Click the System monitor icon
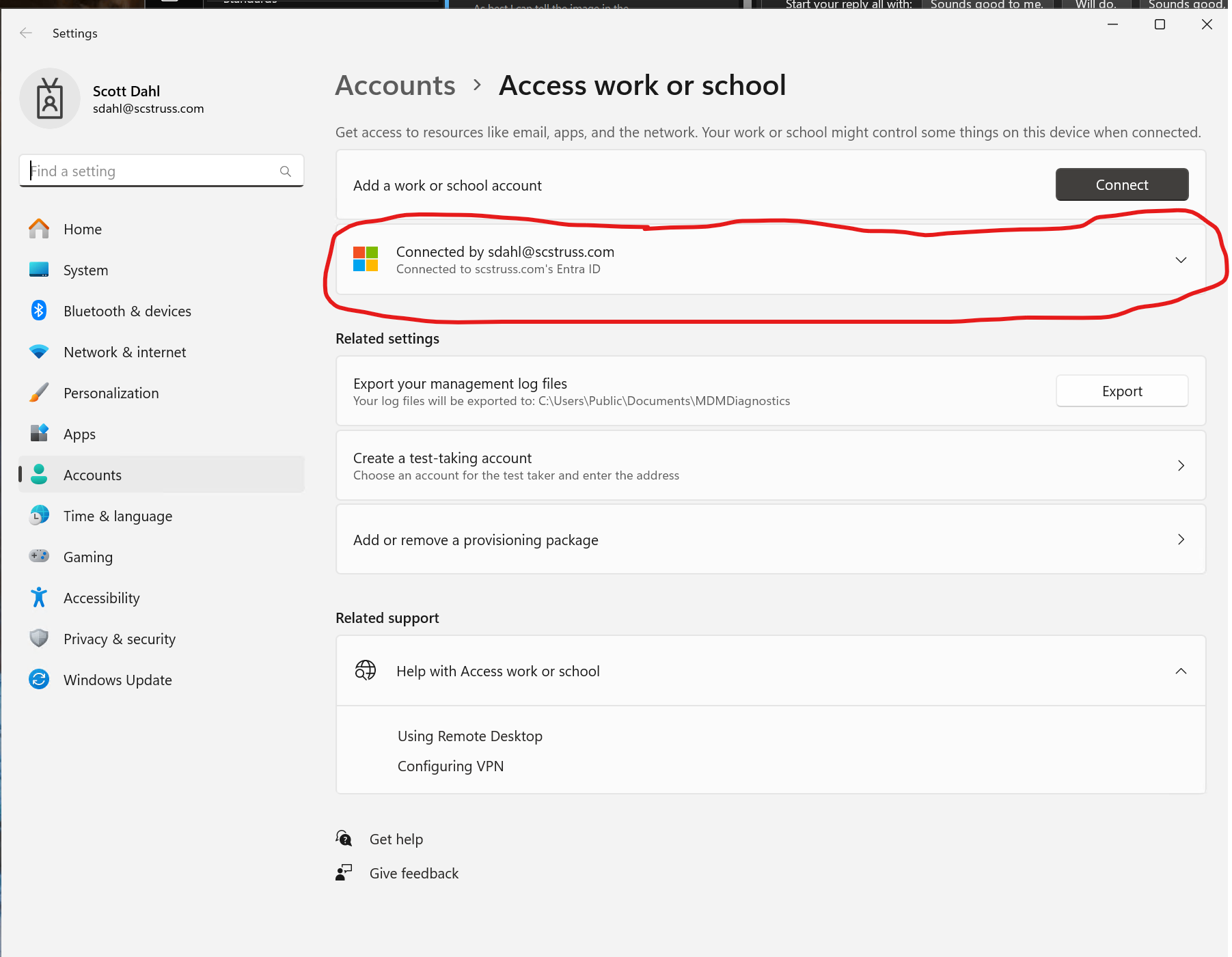 39,270
